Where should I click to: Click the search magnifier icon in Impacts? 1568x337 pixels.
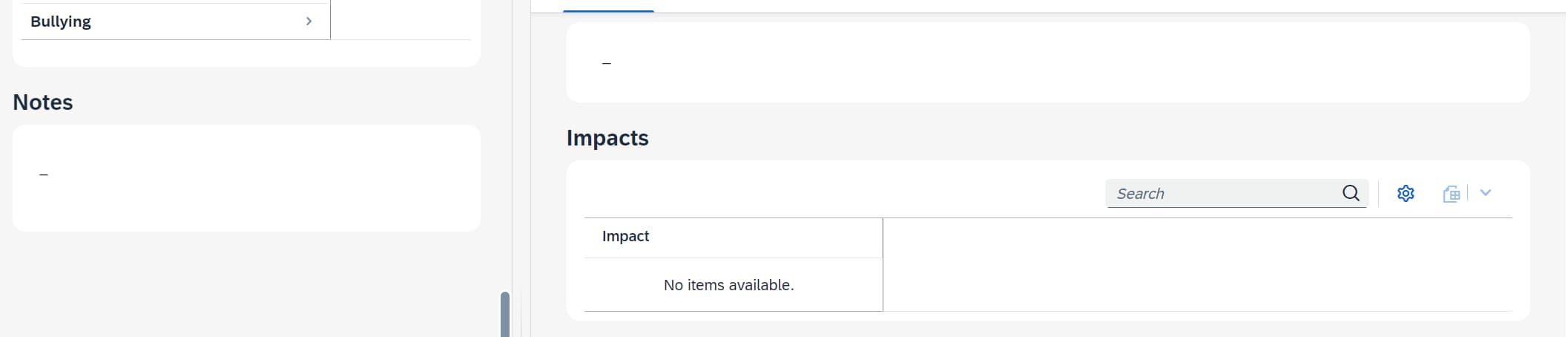pyautogui.click(x=1351, y=194)
